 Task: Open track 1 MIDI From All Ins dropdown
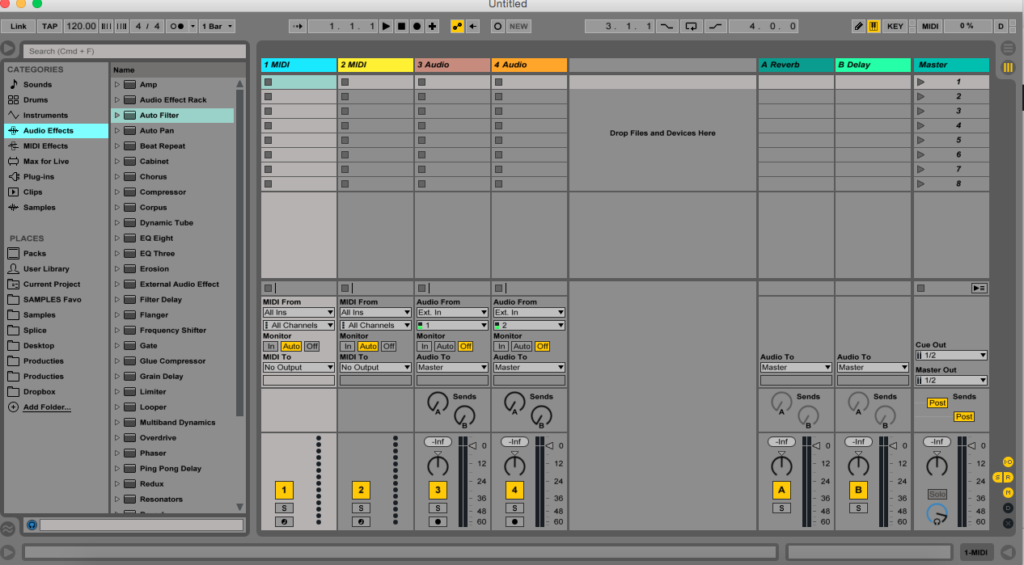point(298,312)
